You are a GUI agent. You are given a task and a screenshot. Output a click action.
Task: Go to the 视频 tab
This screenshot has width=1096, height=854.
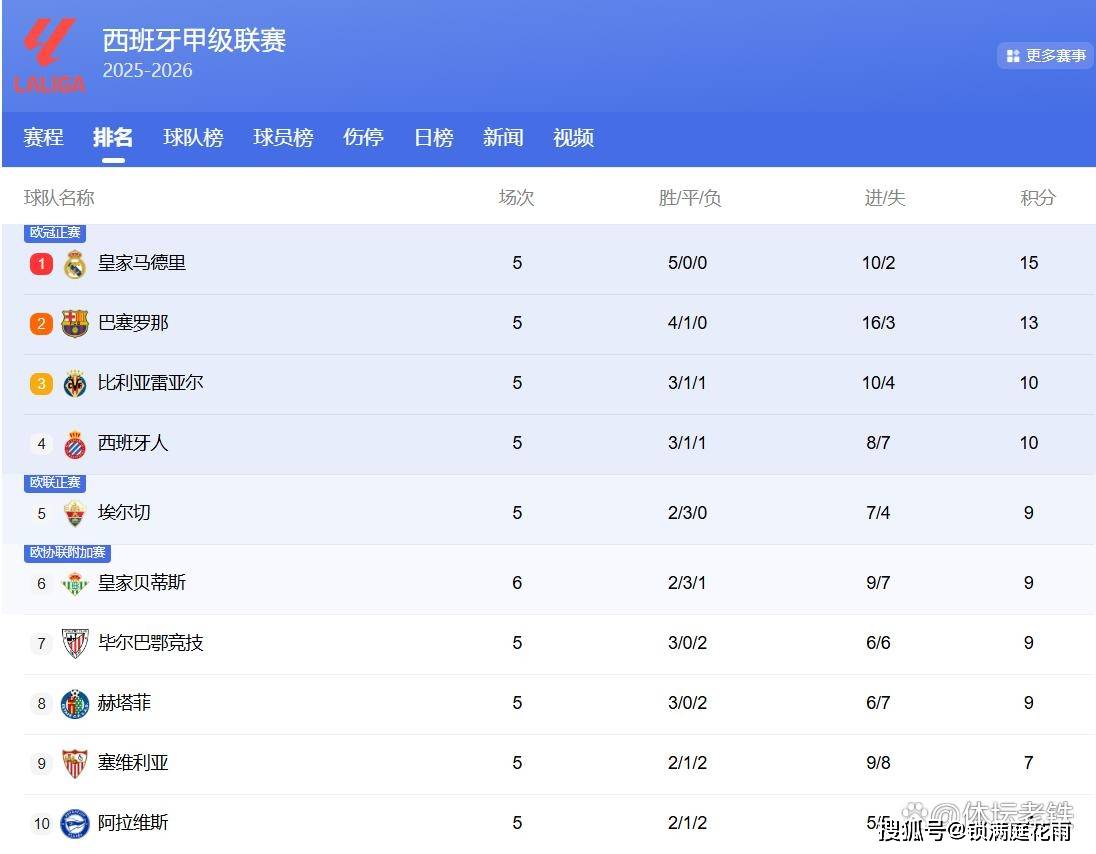[573, 137]
